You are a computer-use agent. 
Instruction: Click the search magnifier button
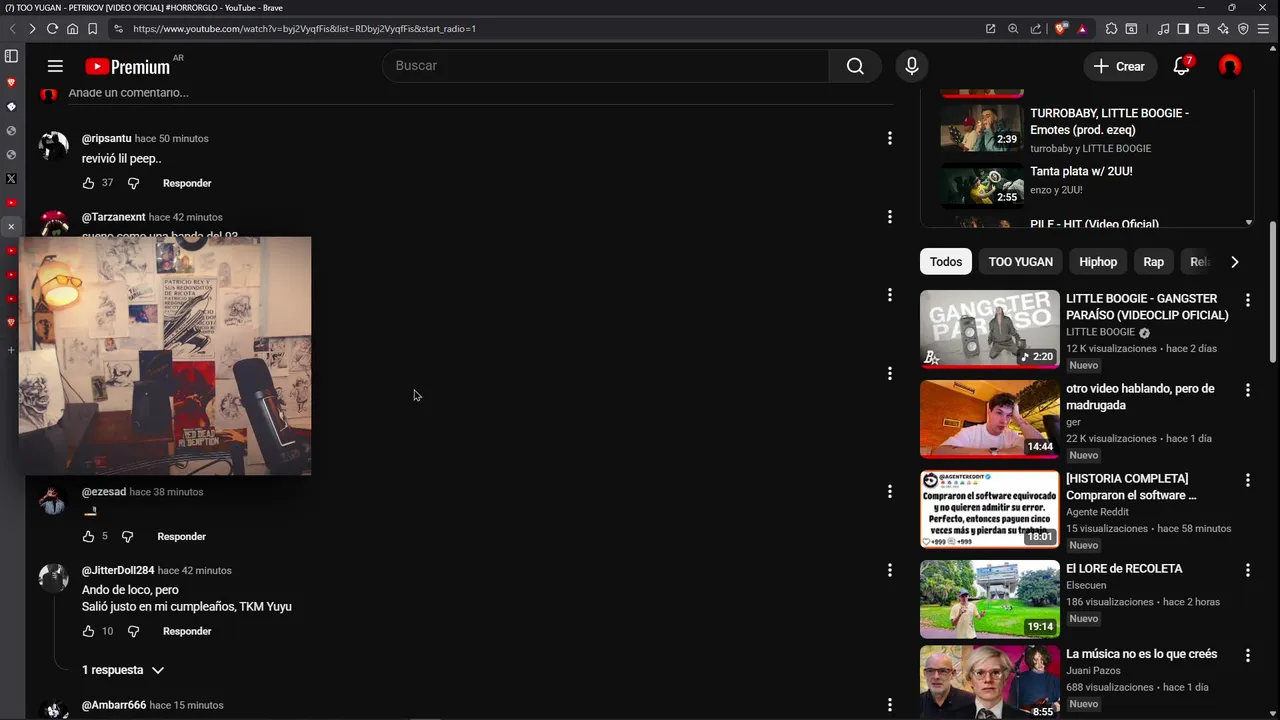click(x=854, y=66)
